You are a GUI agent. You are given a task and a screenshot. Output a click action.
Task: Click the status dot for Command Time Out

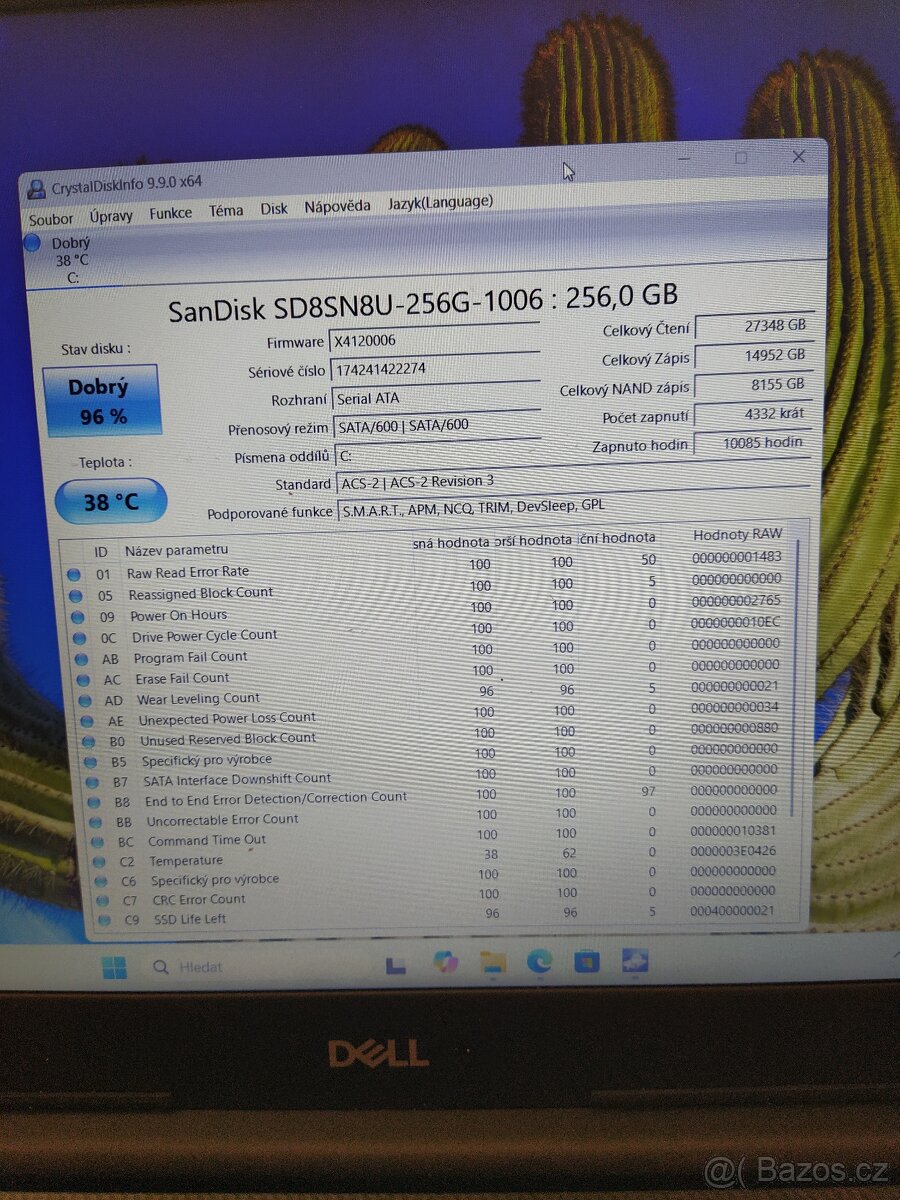pyautogui.click(x=96, y=842)
